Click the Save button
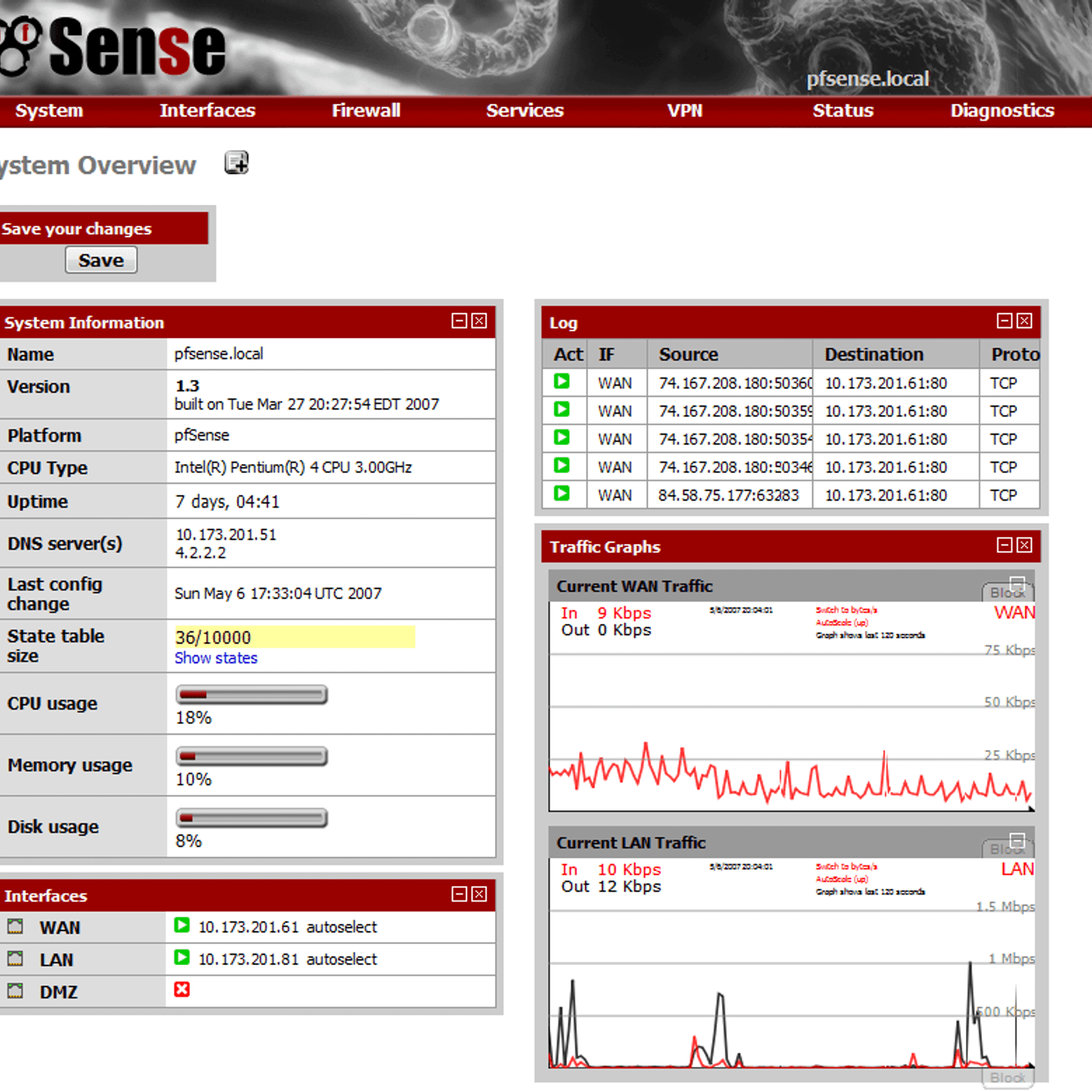This screenshot has width=1092, height=1092. tap(101, 260)
